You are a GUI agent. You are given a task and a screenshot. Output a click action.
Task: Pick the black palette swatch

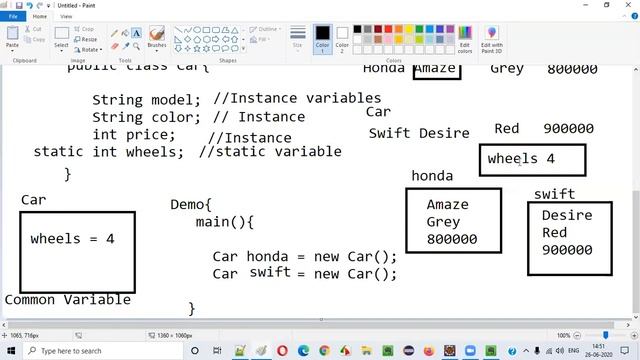[x=357, y=29]
